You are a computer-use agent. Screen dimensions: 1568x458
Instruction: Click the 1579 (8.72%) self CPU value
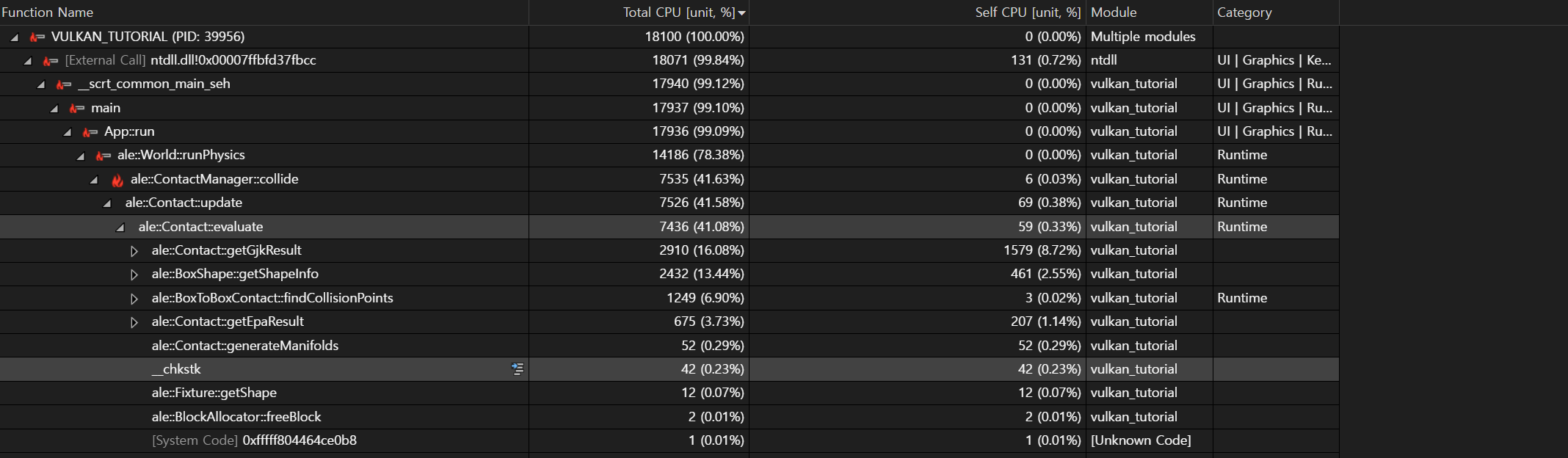pyautogui.click(x=1042, y=250)
